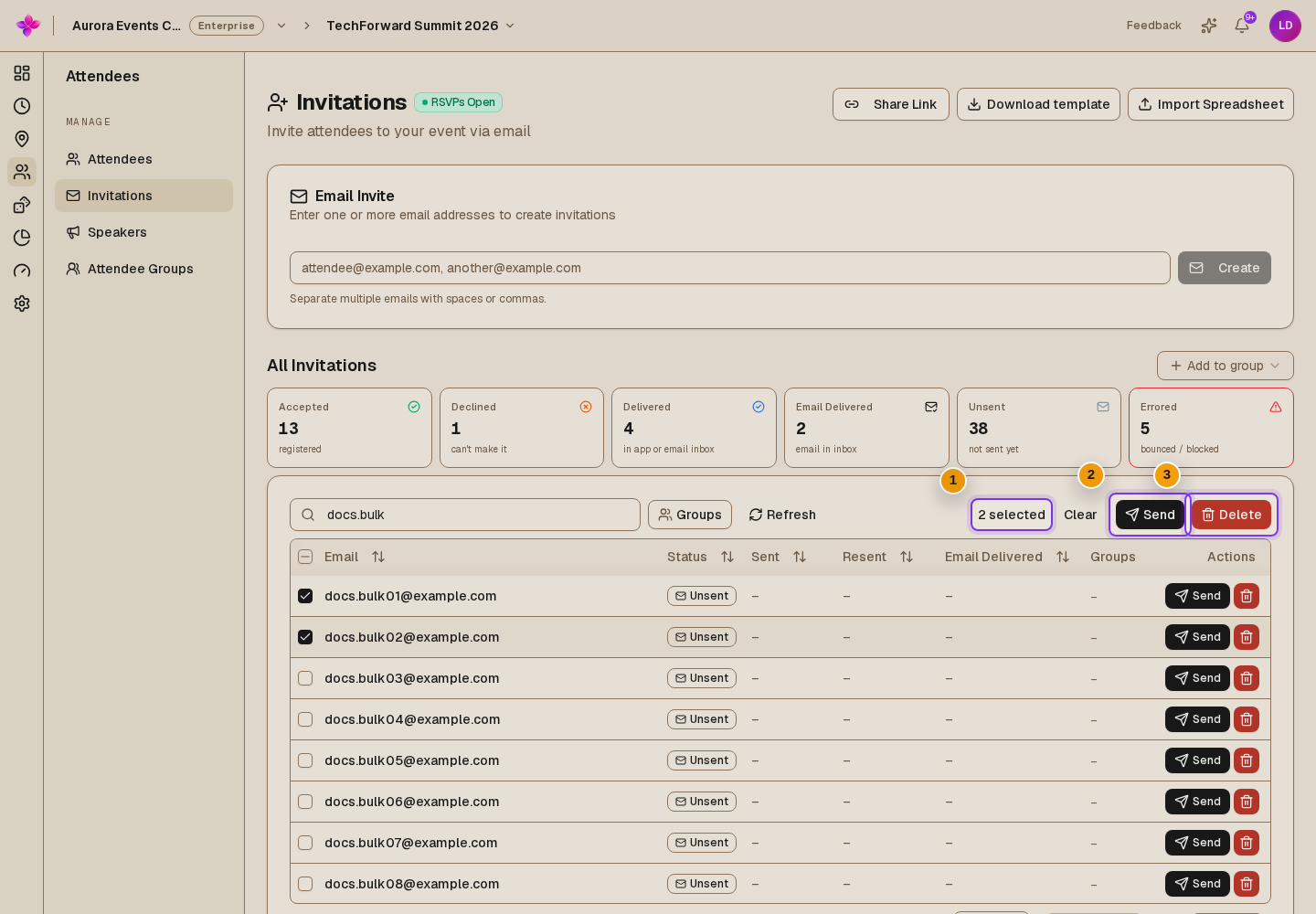Delete docs.bulk03@example.com with trash icon
The image size is (1316, 914).
tap(1247, 678)
